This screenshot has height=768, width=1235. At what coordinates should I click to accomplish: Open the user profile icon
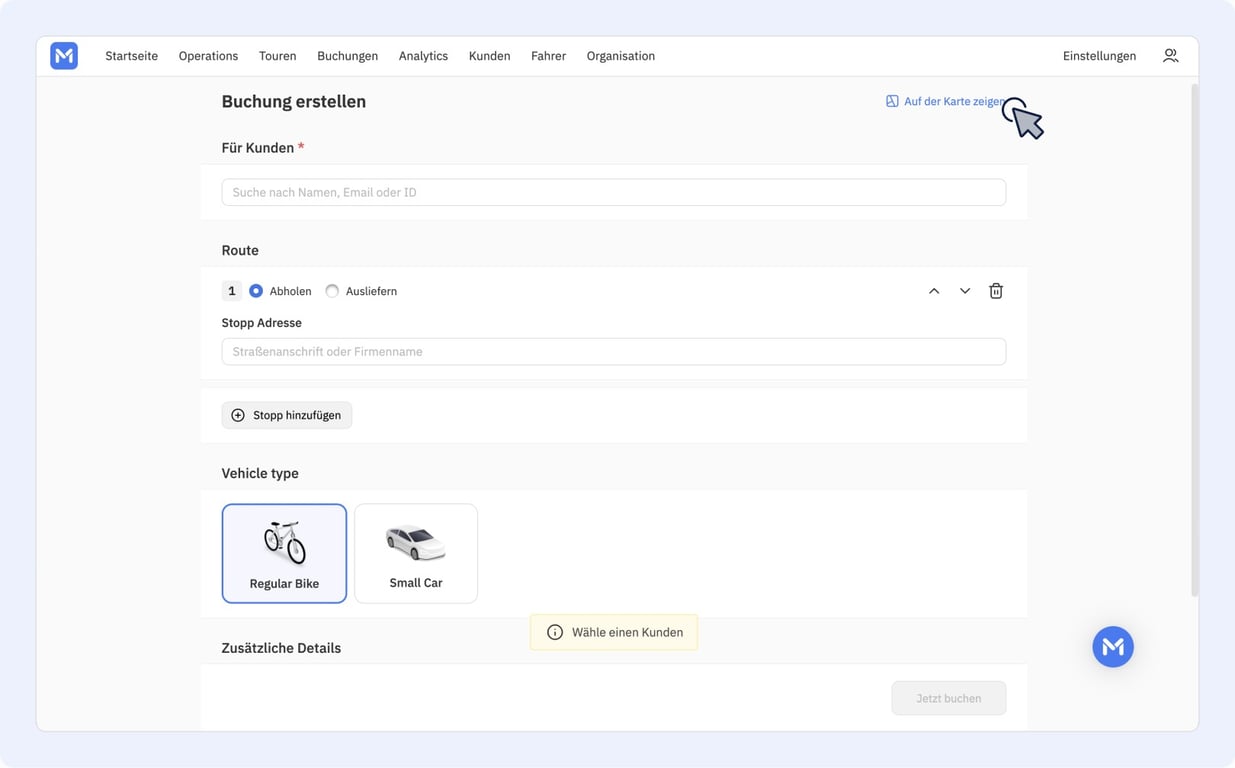pyautogui.click(x=1170, y=56)
